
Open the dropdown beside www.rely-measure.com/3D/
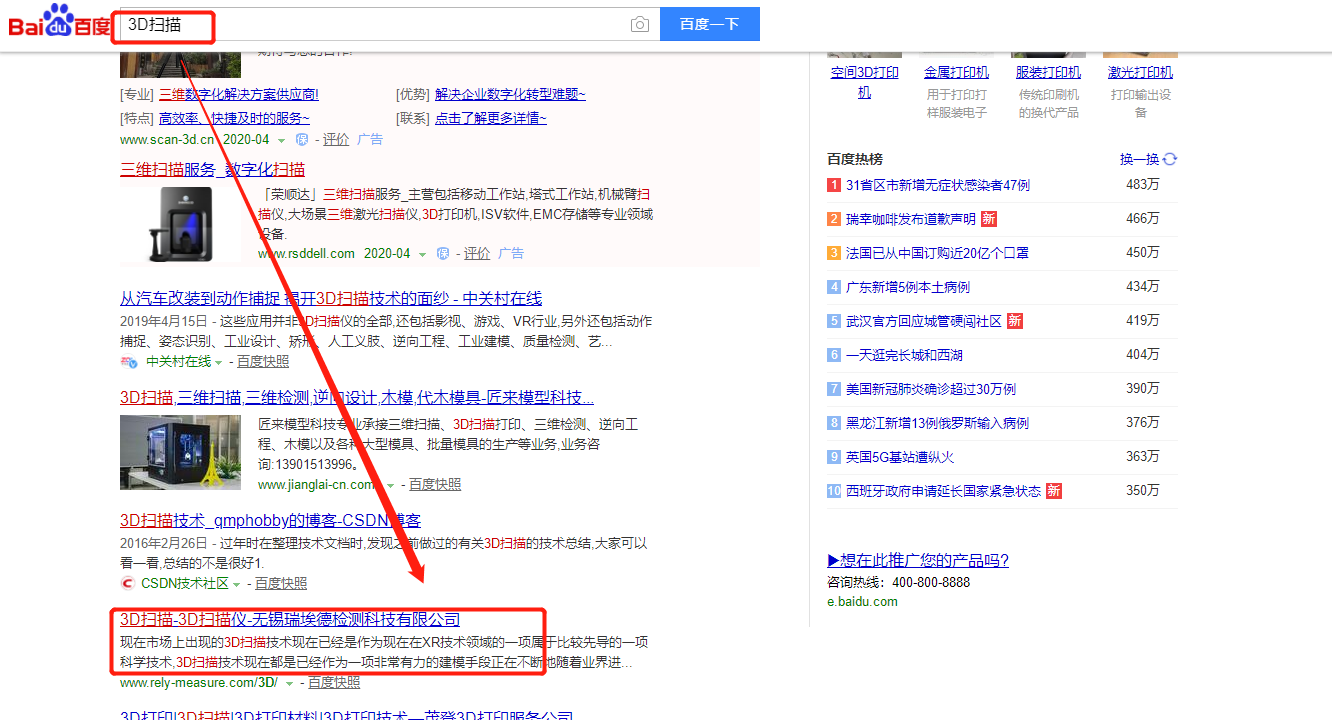(x=287, y=682)
